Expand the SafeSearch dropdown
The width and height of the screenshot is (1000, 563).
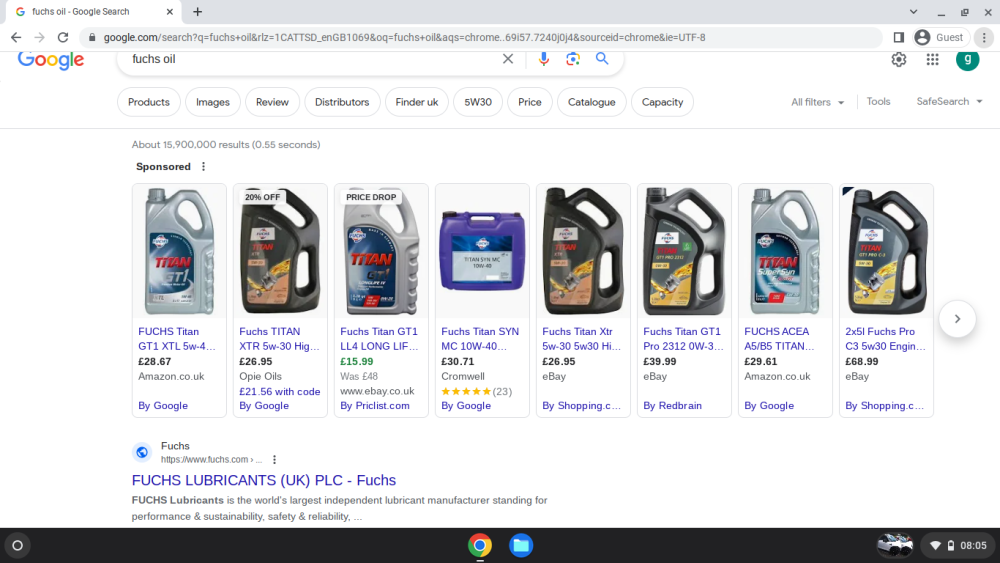(x=949, y=101)
